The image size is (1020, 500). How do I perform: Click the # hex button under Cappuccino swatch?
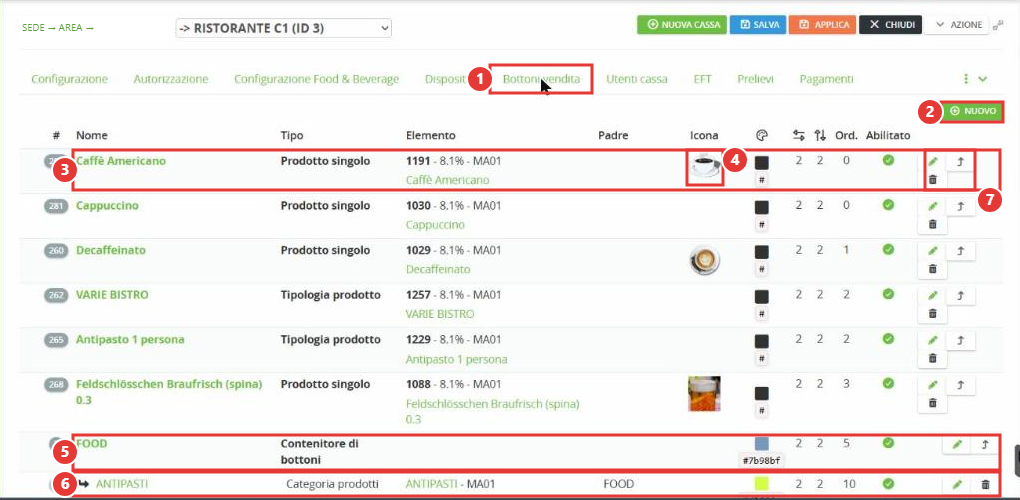point(762,224)
